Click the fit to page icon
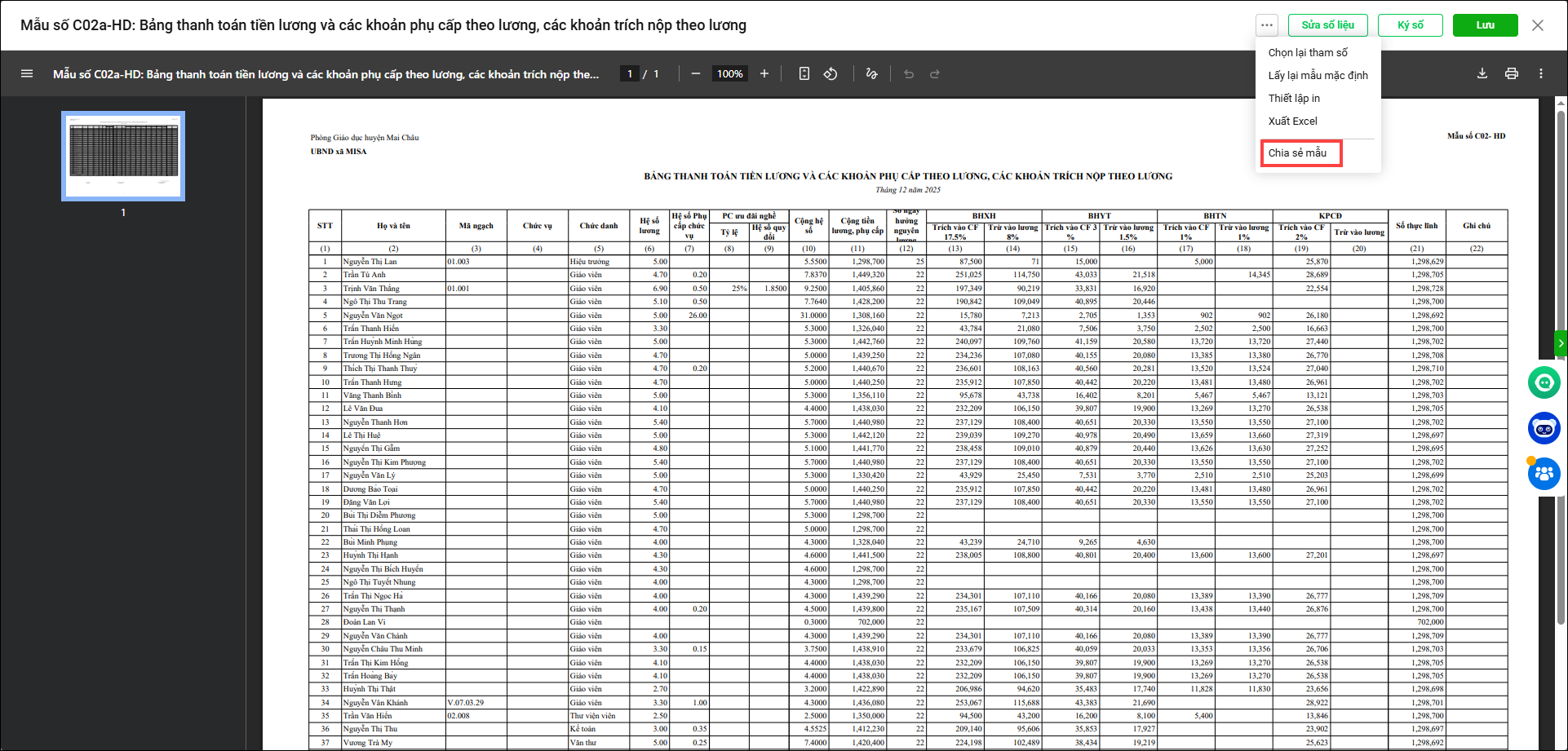 tap(804, 73)
